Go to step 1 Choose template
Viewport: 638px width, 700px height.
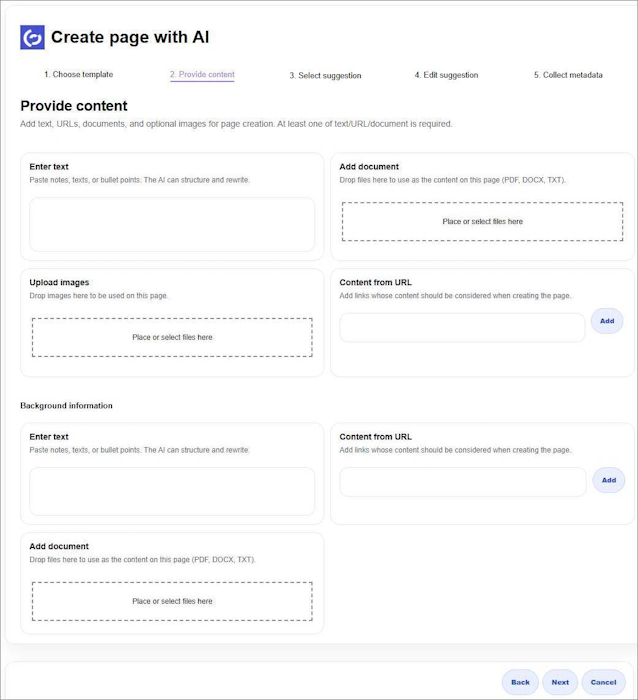tap(78, 75)
